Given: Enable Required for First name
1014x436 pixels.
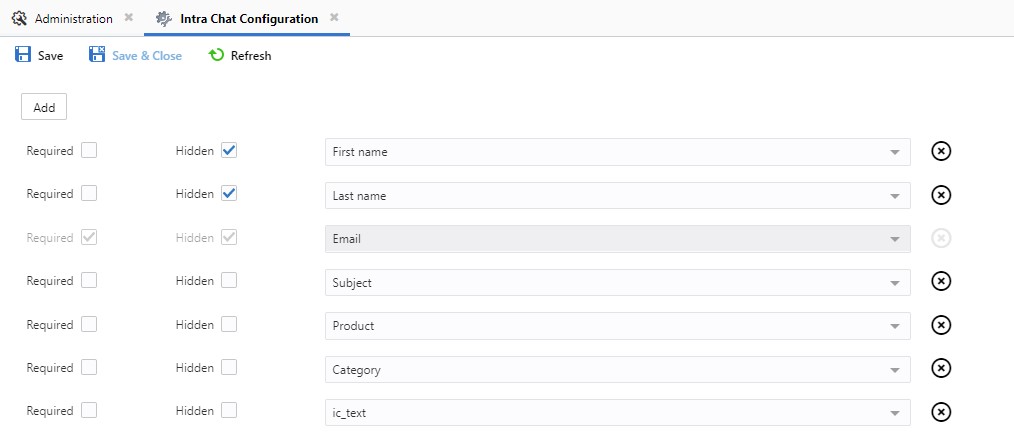Looking at the screenshot, I should tap(89, 151).
